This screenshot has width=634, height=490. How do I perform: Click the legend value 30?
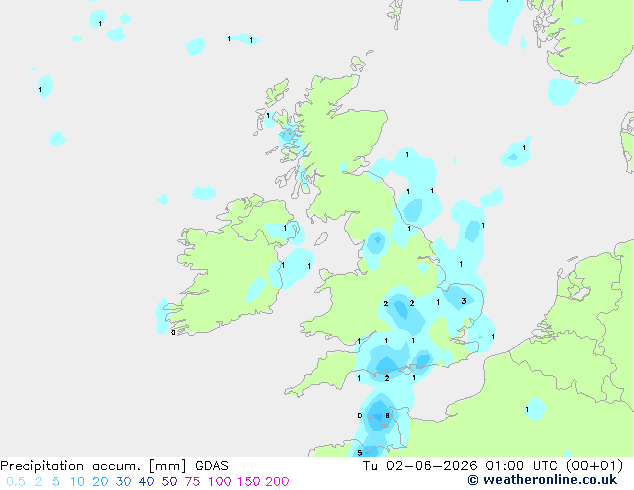pyautogui.click(x=123, y=482)
